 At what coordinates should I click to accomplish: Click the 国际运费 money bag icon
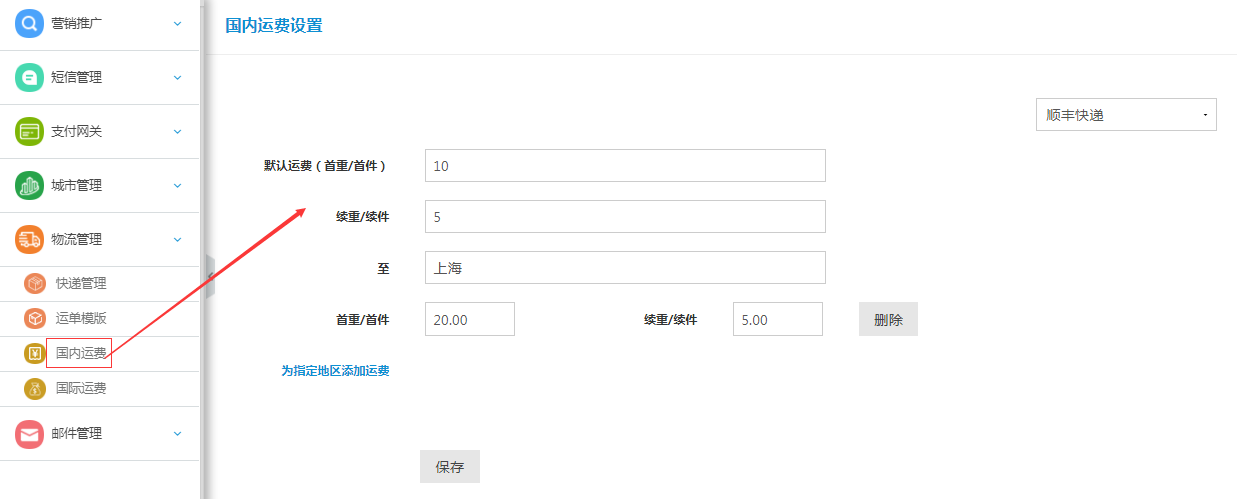35,389
